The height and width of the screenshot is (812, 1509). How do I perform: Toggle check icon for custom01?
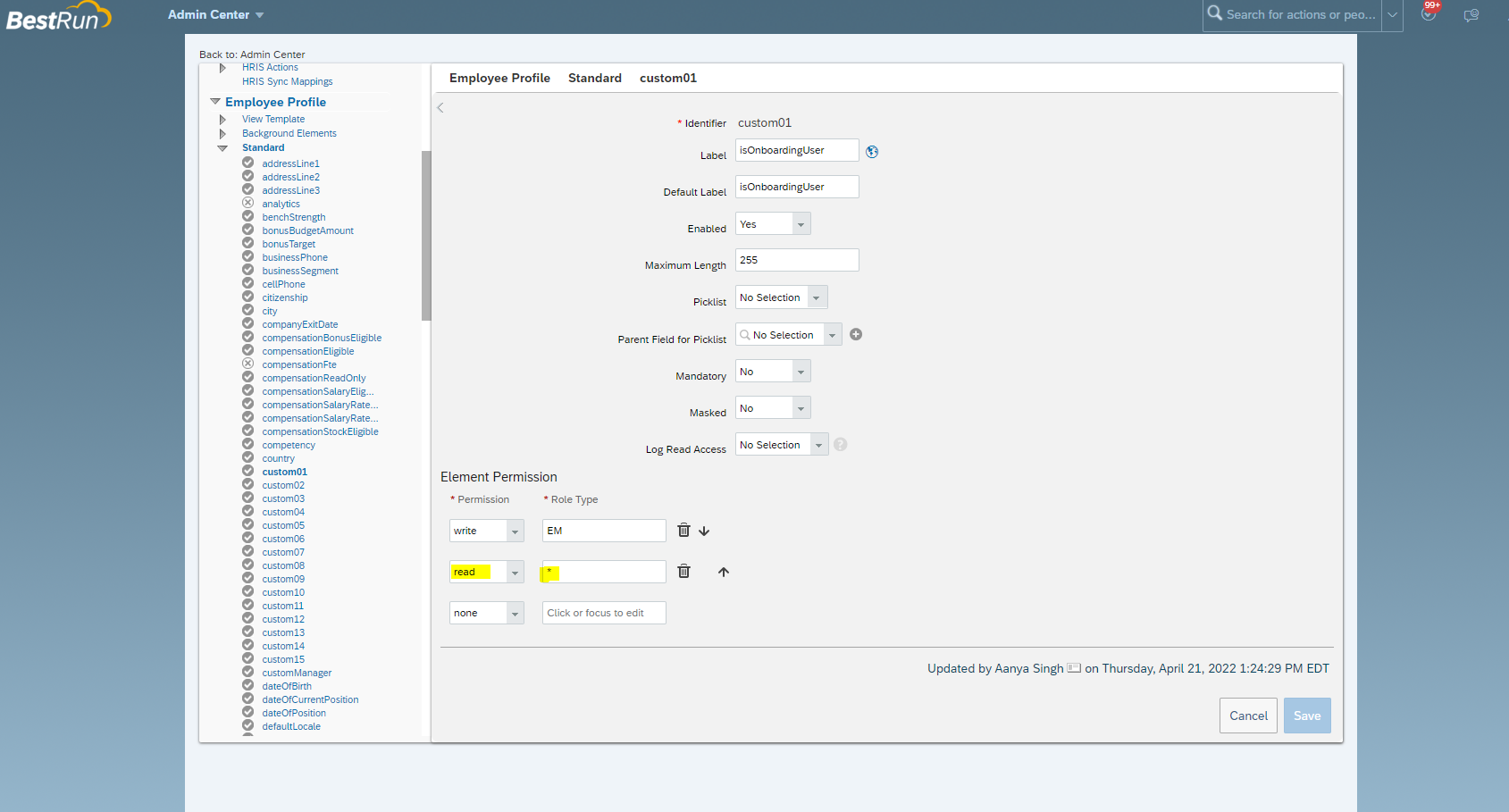click(x=248, y=471)
